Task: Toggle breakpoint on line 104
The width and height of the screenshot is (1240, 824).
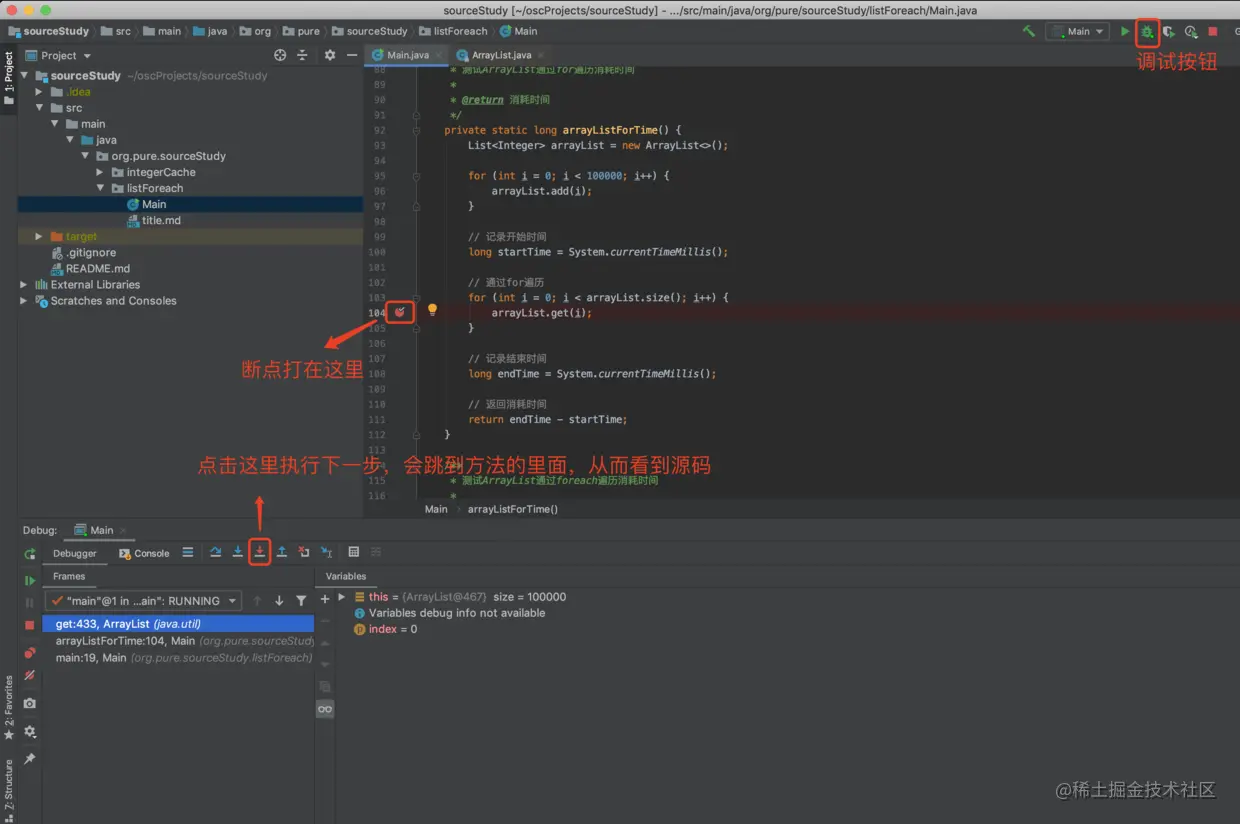Action: point(400,312)
